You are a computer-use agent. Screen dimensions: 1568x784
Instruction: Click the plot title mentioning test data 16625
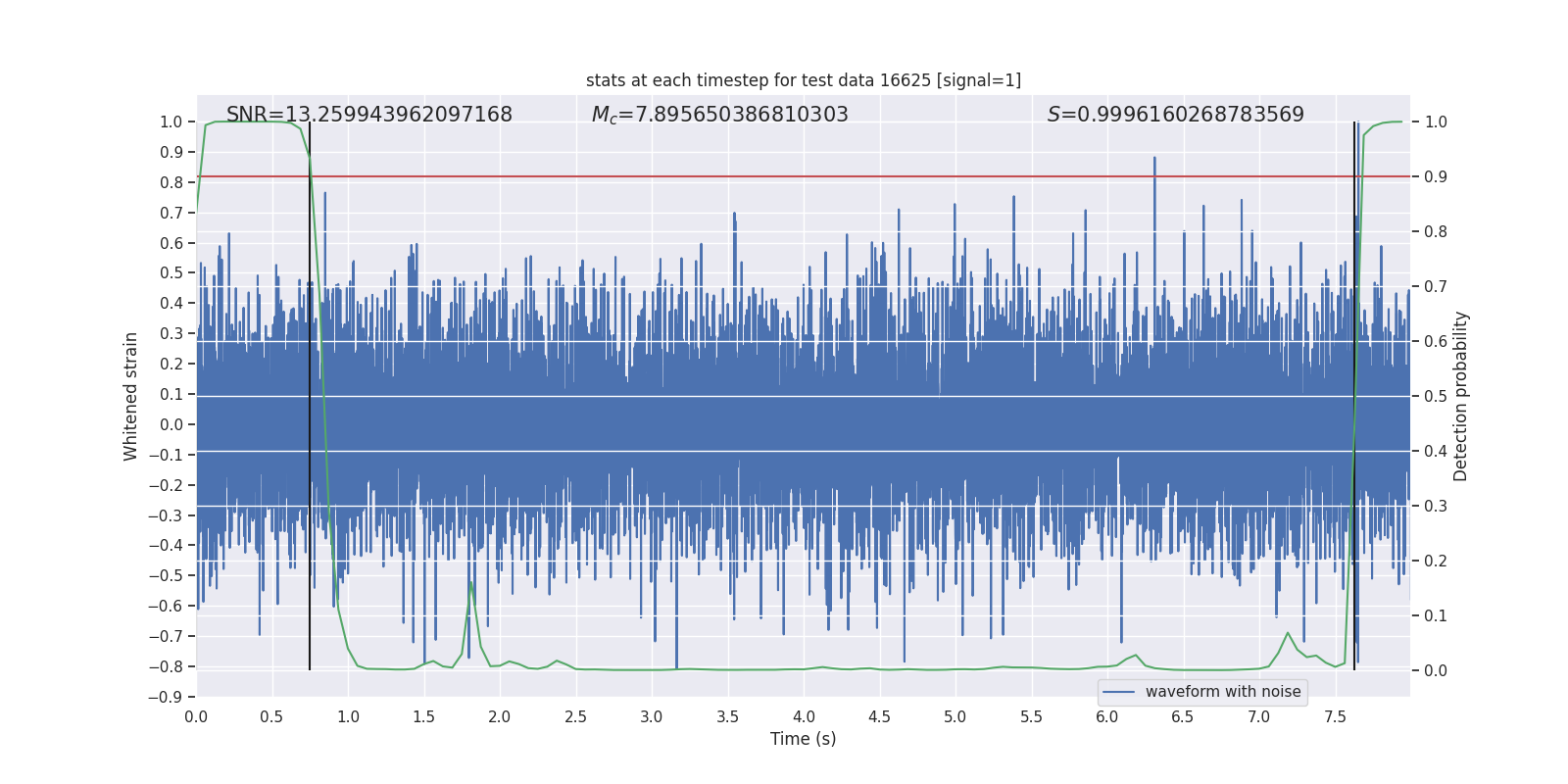pos(803,80)
